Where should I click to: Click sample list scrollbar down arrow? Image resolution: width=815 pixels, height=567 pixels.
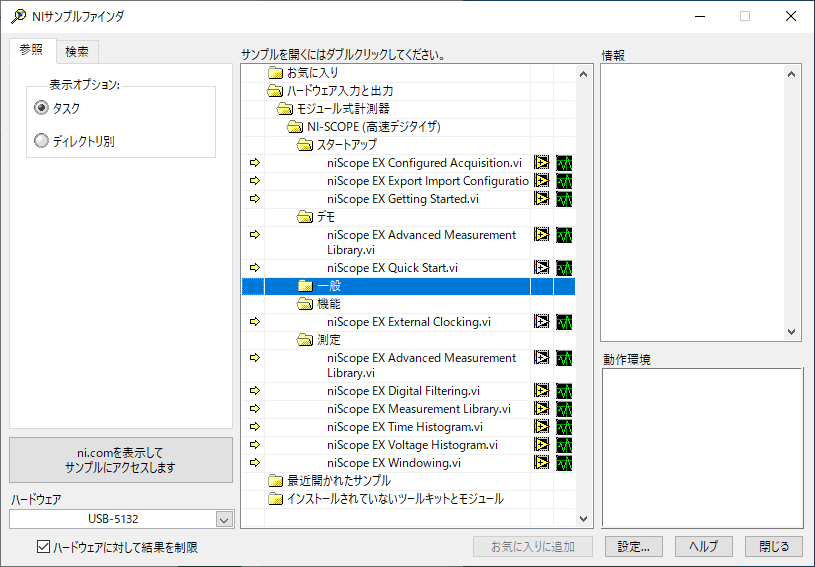click(x=583, y=519)
